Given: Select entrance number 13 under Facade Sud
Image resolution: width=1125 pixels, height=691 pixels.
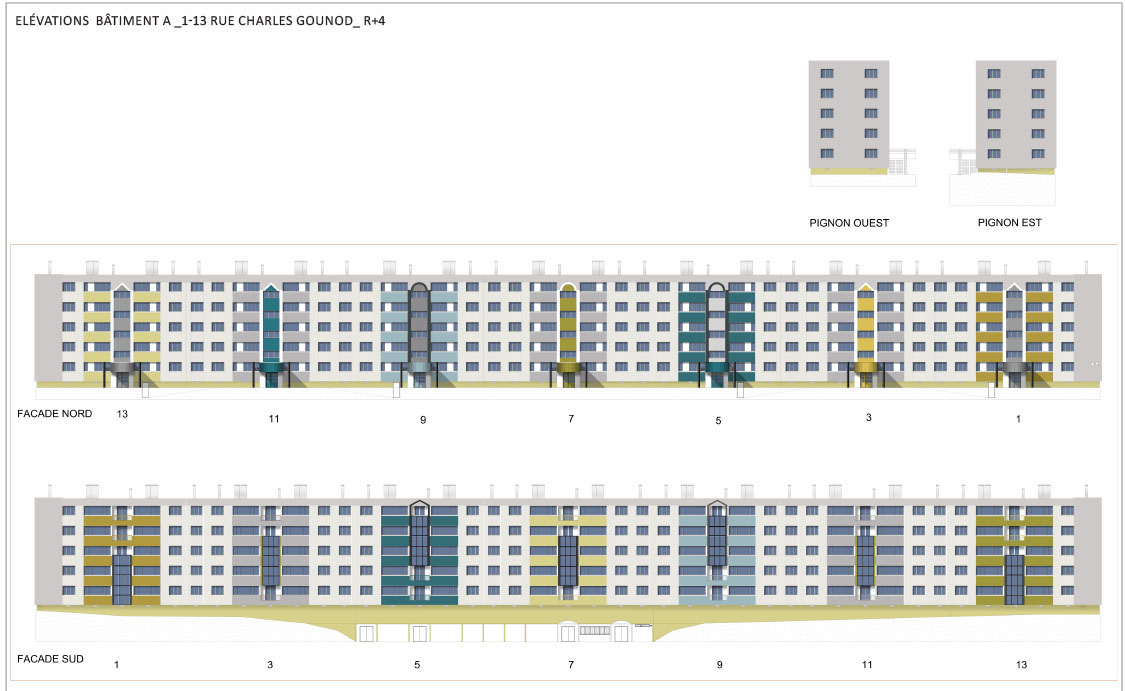Looking at the screenshot, I should (1022, 664).
